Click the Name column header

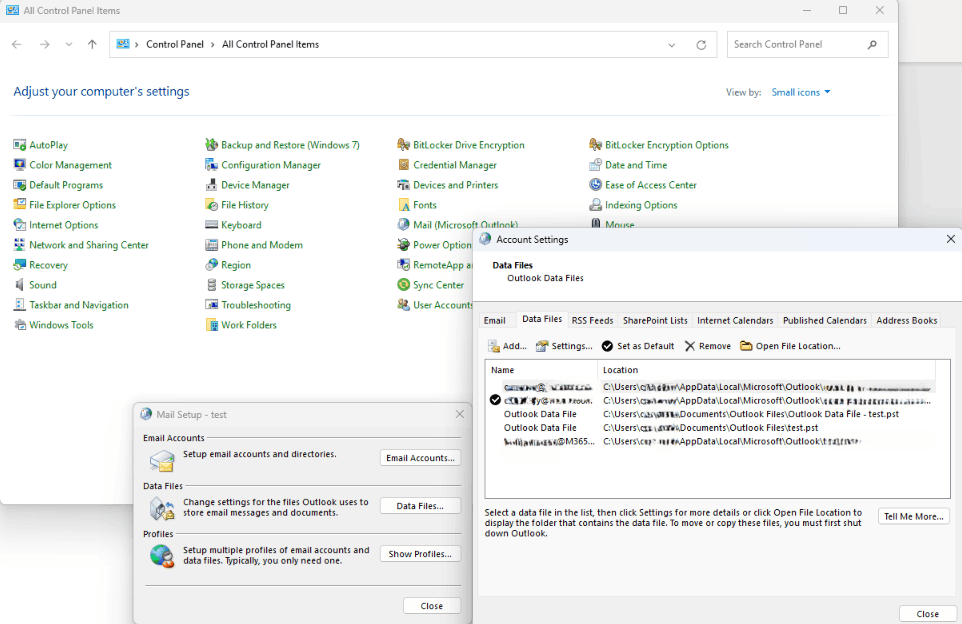coord(542,370)
